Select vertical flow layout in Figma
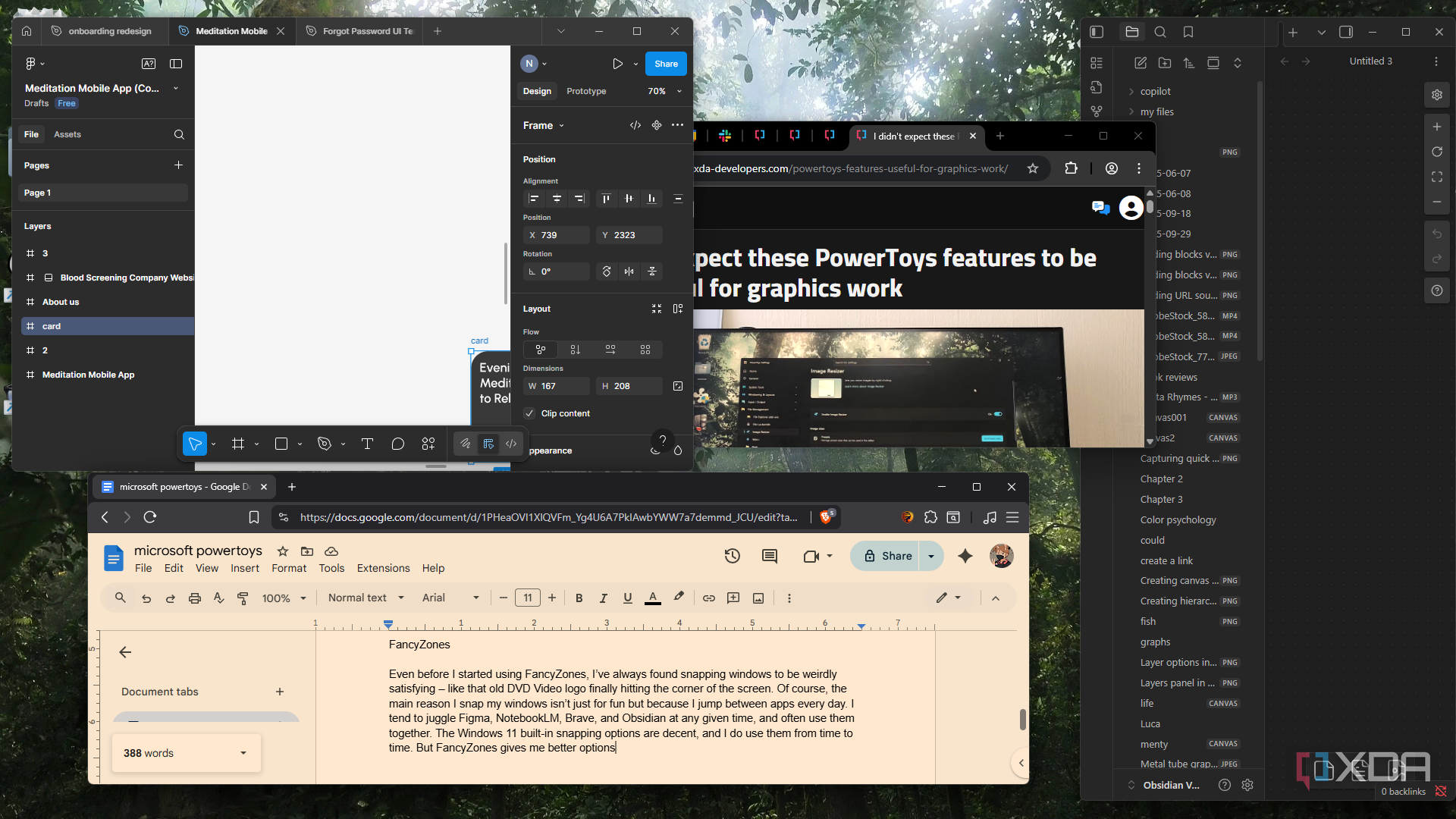1456x819 pixels. click(x=576, y=350)
